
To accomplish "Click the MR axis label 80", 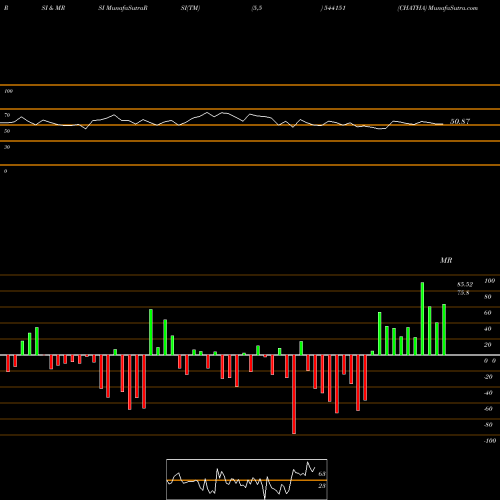I will 488,297.
